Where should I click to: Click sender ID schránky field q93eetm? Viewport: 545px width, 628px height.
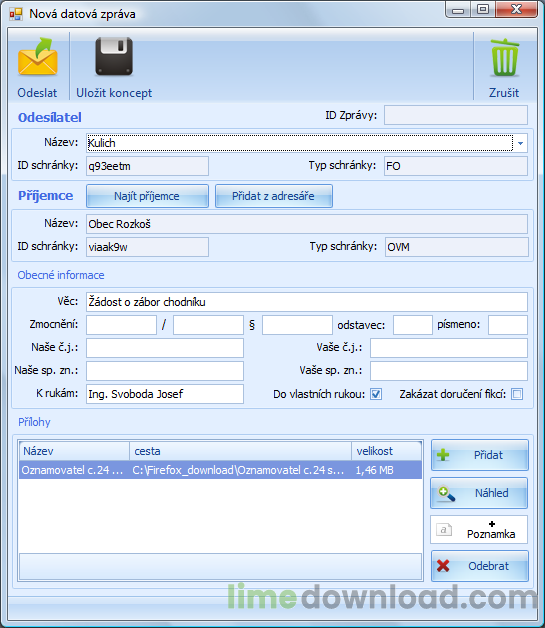(x=147, y=166)
